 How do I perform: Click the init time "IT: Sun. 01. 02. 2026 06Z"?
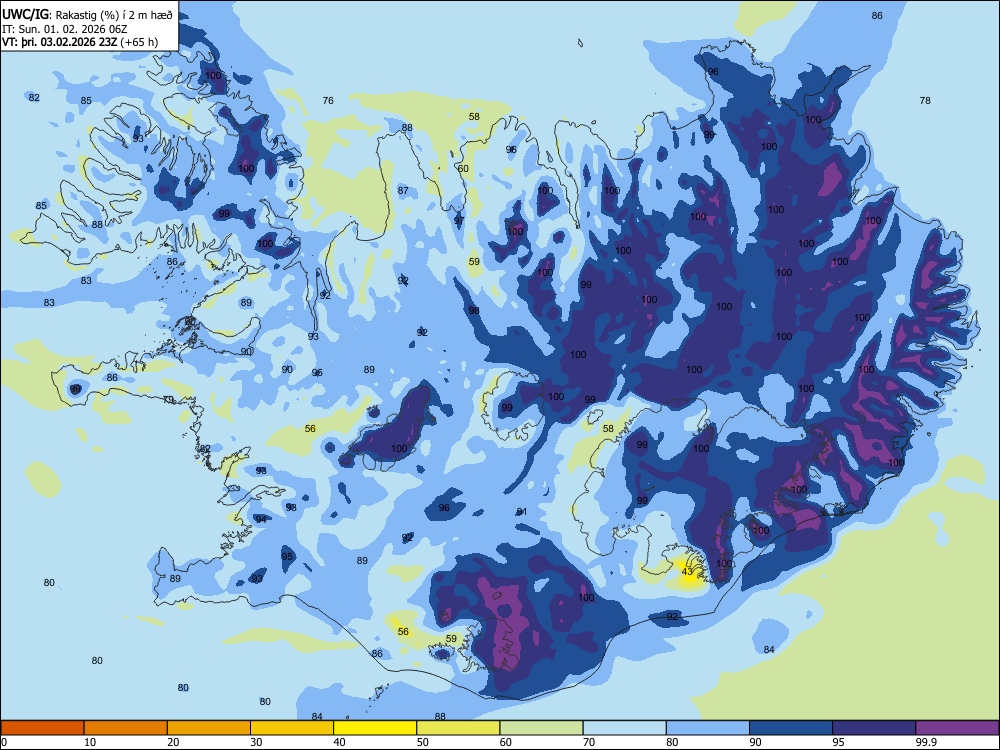[65, 29]
